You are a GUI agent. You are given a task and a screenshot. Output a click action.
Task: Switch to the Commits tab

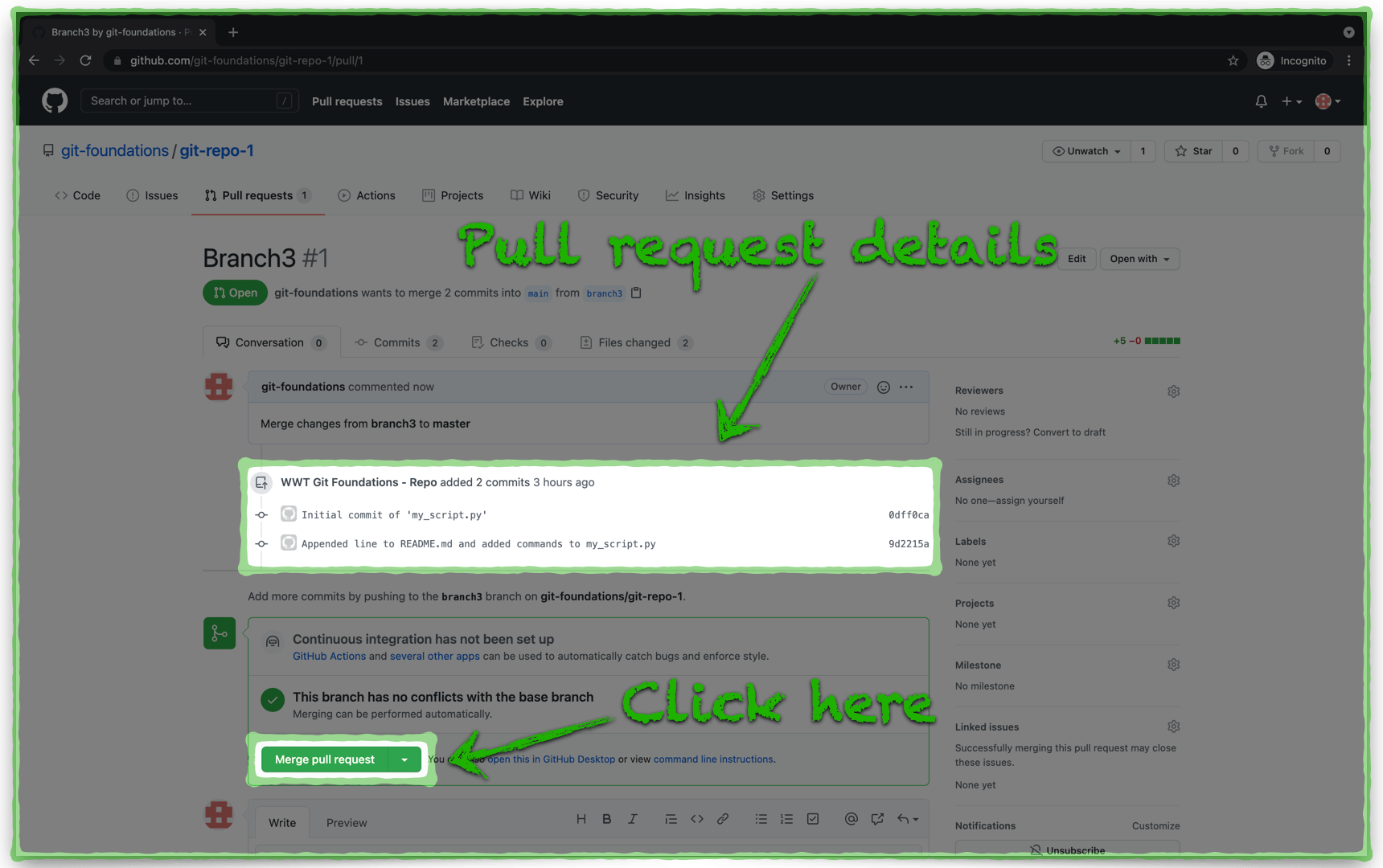pos(399,342)
